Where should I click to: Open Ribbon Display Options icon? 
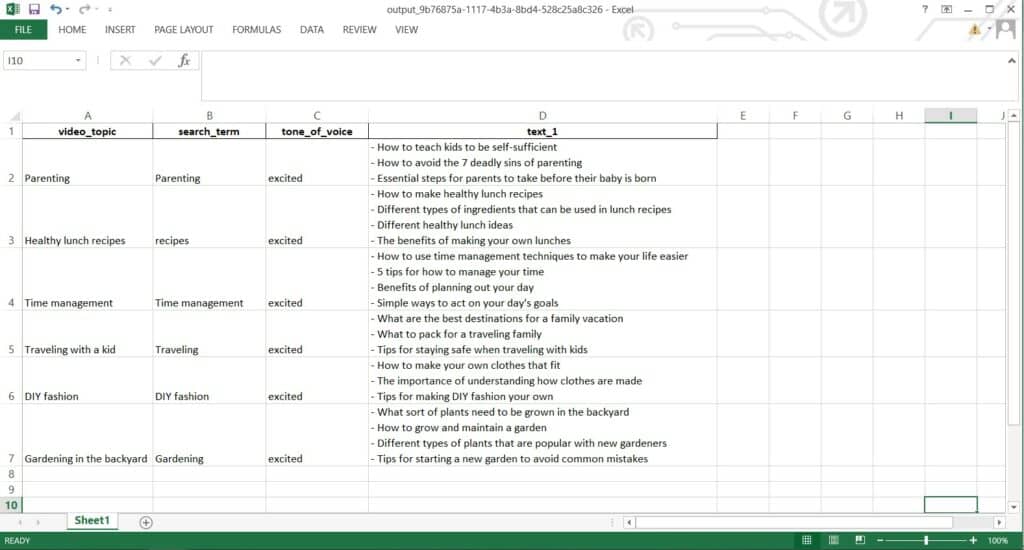coord(946,9)
